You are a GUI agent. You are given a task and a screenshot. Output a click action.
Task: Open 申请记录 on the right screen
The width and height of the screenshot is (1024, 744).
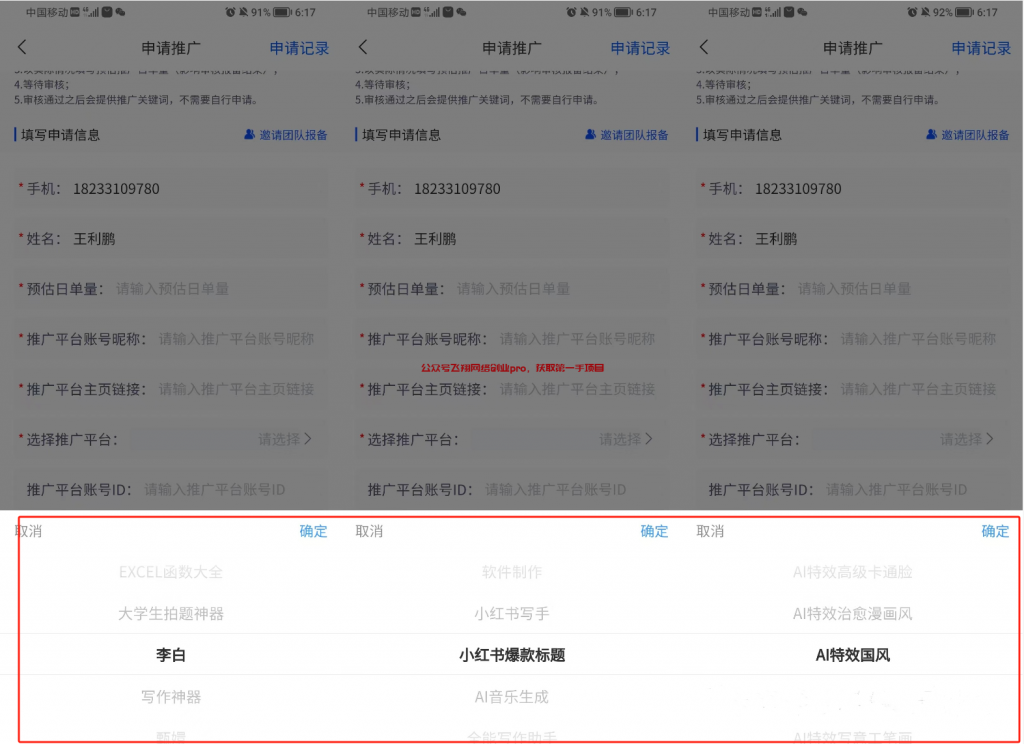point(981,46)
